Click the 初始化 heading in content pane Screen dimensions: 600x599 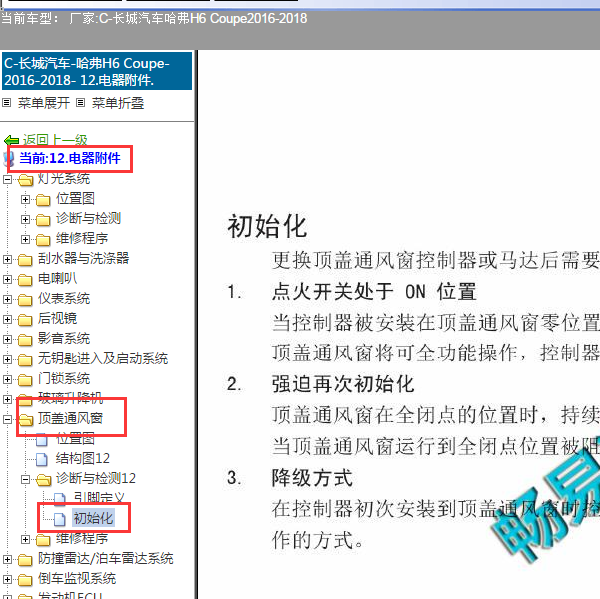pyautogui.click(x=267, y=226)
